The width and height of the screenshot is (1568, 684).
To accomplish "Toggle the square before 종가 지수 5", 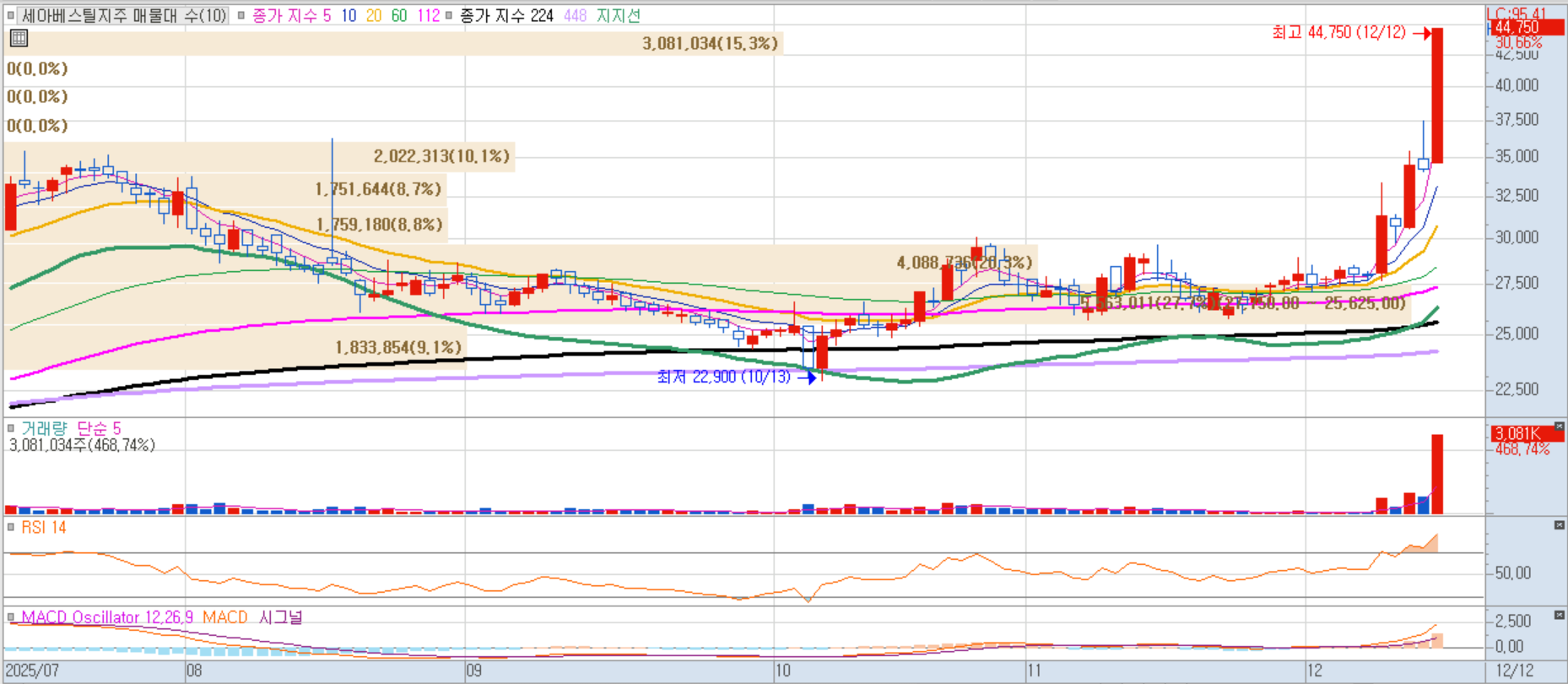I will [x=241, y=15].
